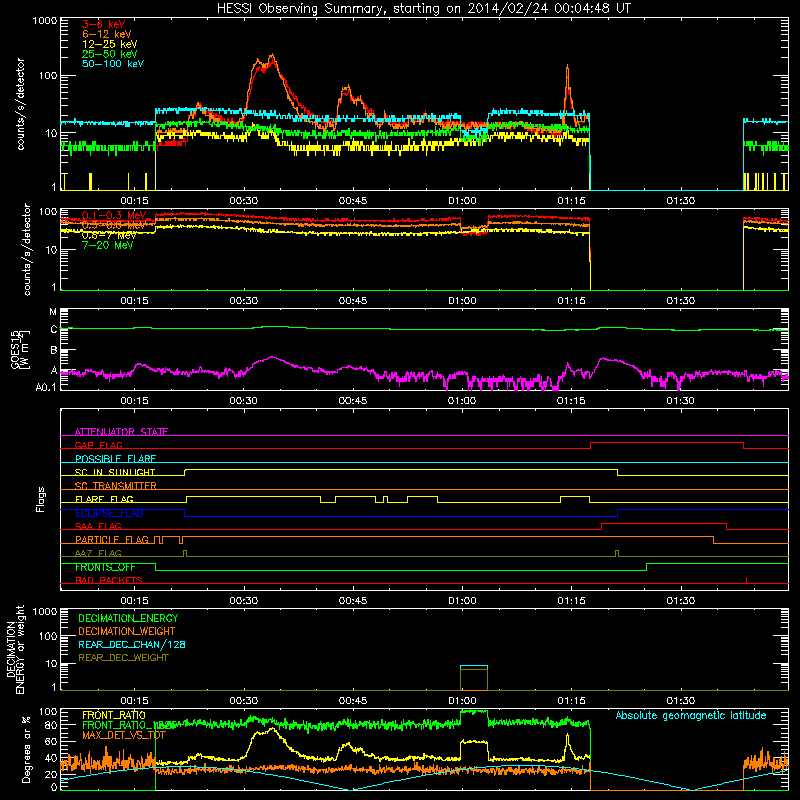Image resolution: width=800 pixels, height=800 pixels.
Task: Click the PARTICLE_FLAG label
Action: coord(112,540)
